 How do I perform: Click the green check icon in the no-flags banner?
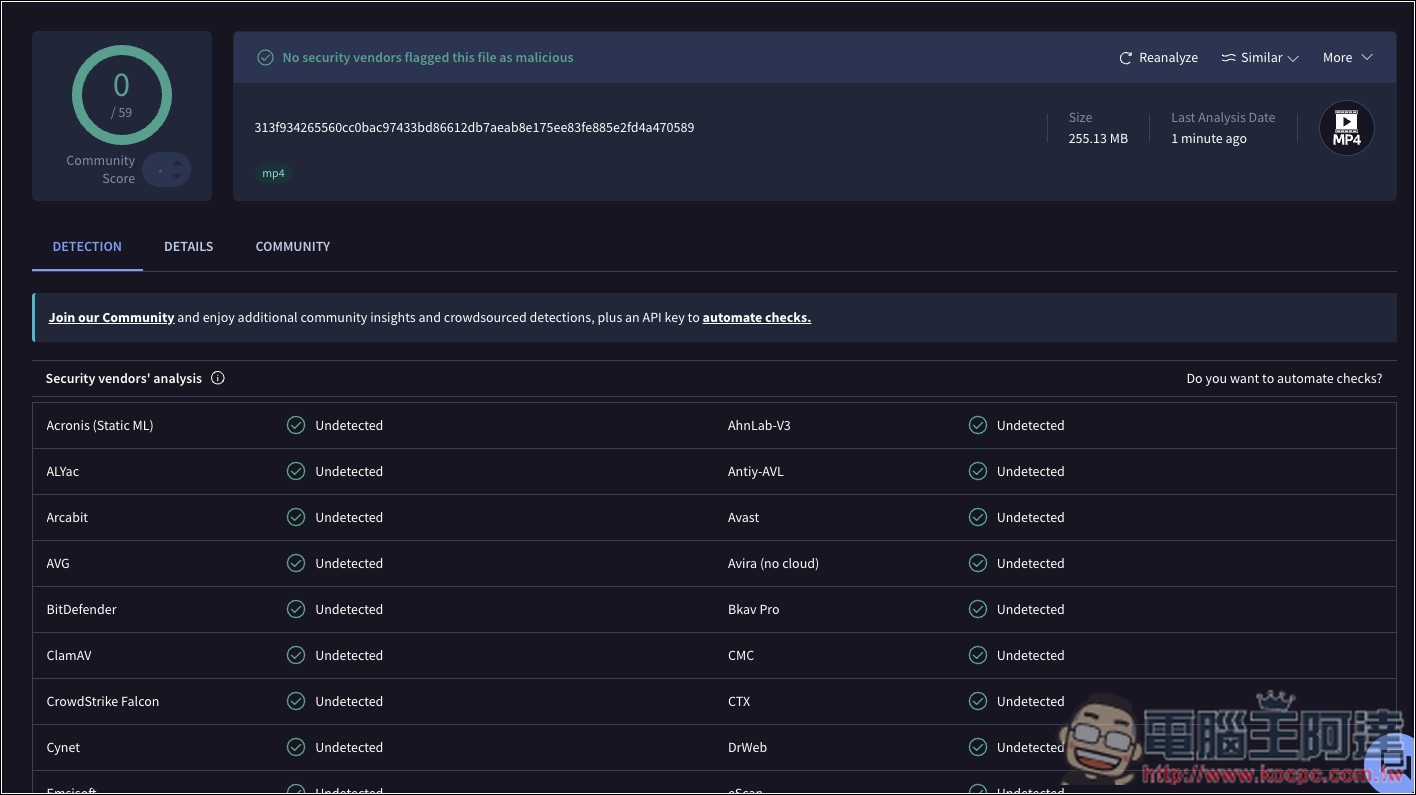[x=265, y=58]
